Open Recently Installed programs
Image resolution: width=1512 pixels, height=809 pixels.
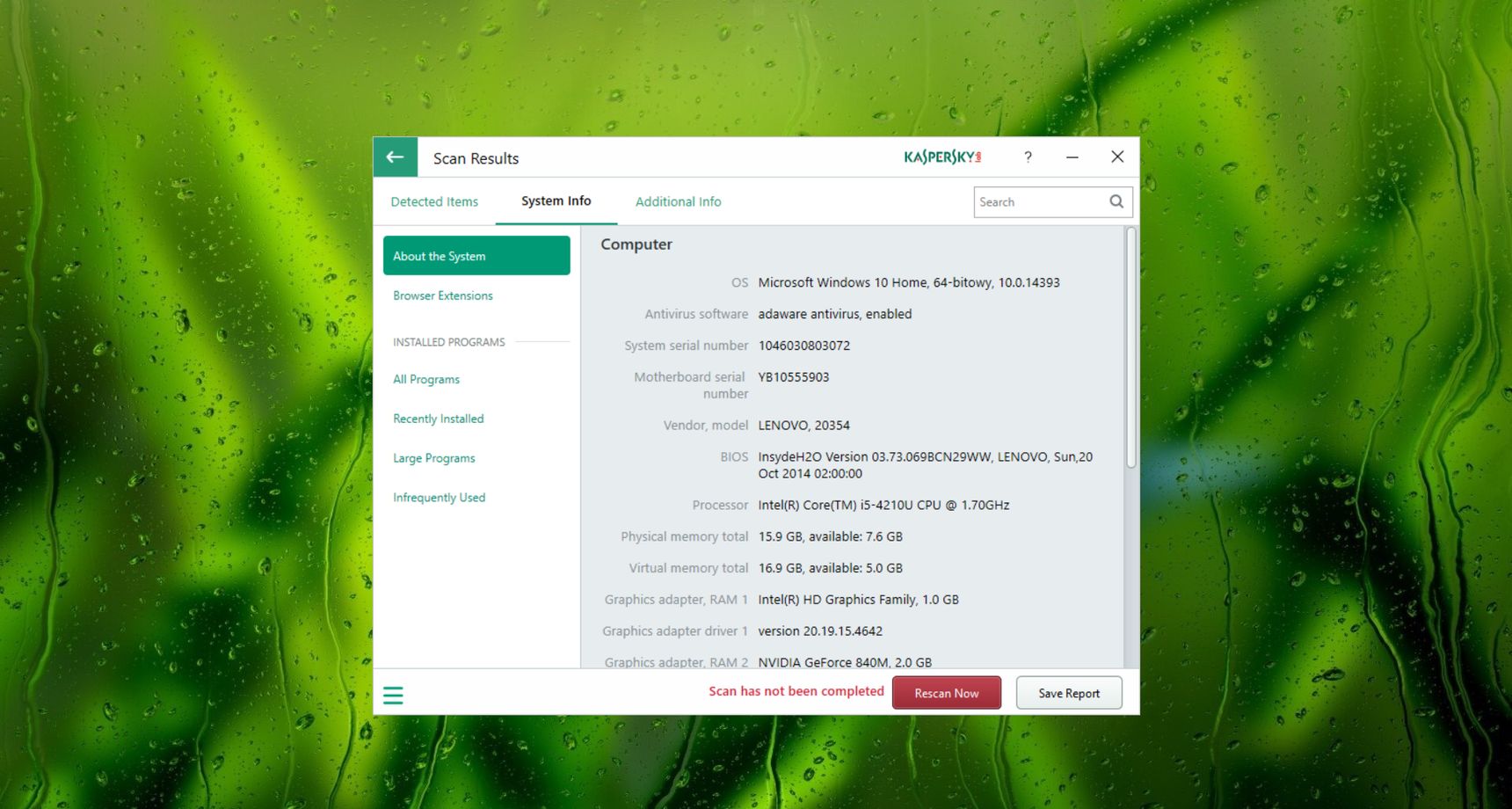[439, 419]
